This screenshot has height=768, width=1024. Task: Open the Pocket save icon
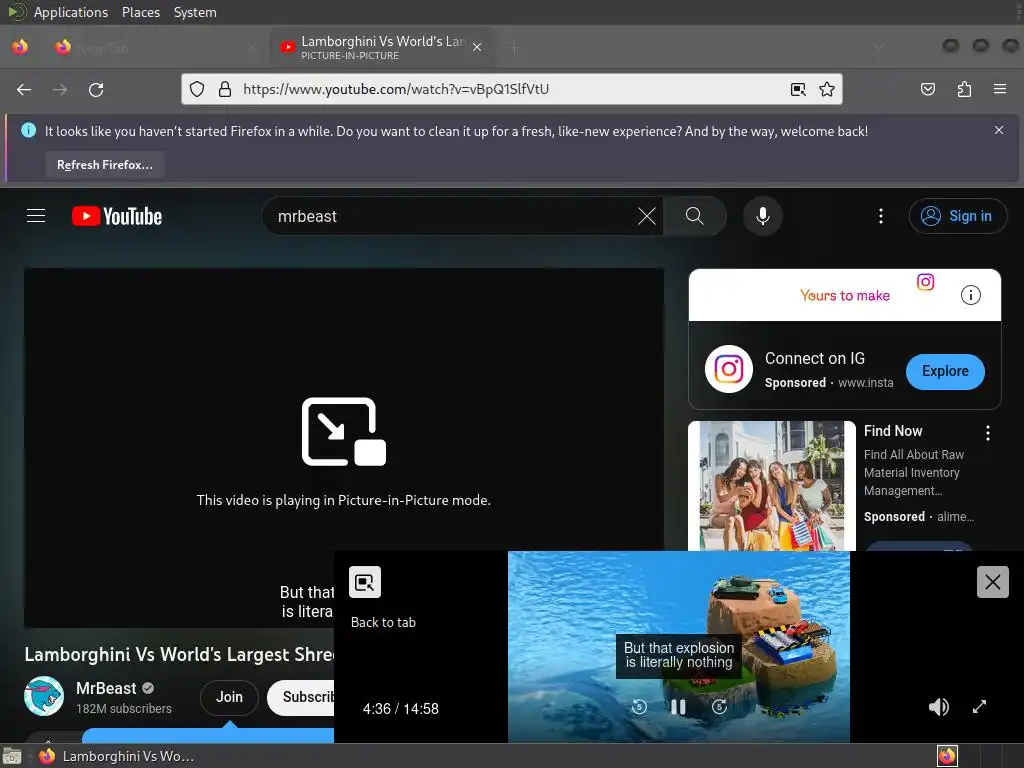[x=927, y=89]
